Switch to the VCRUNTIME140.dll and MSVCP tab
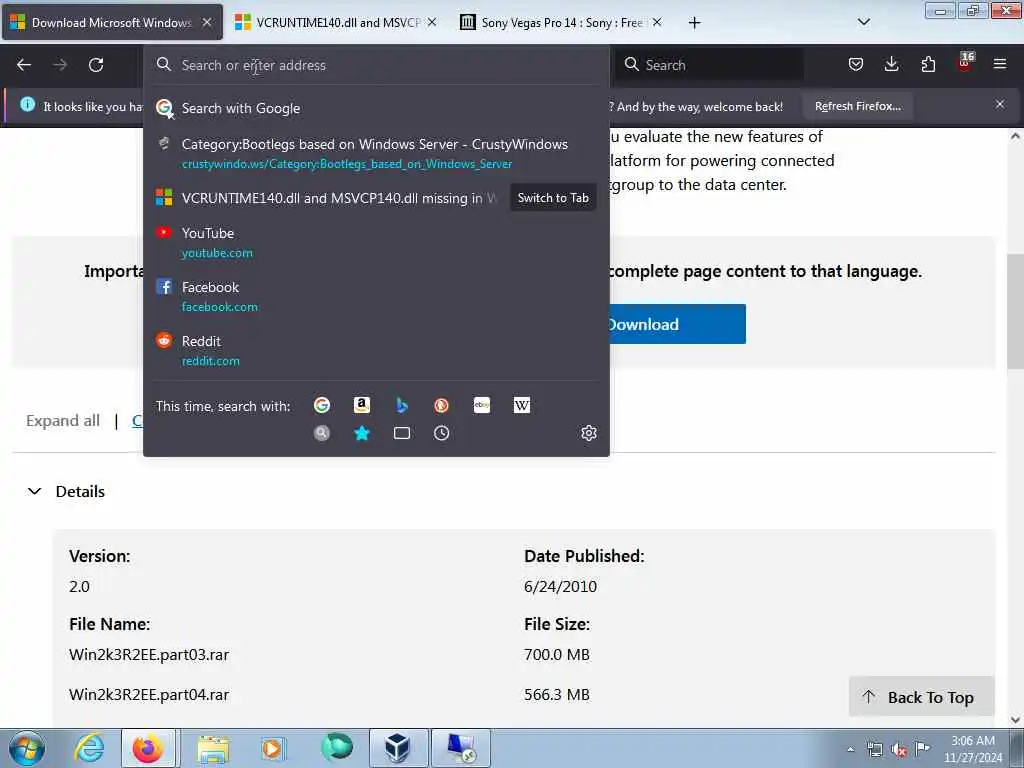Screen dimensions: 1024x768 pyautogui.click(x=336, y=23)
